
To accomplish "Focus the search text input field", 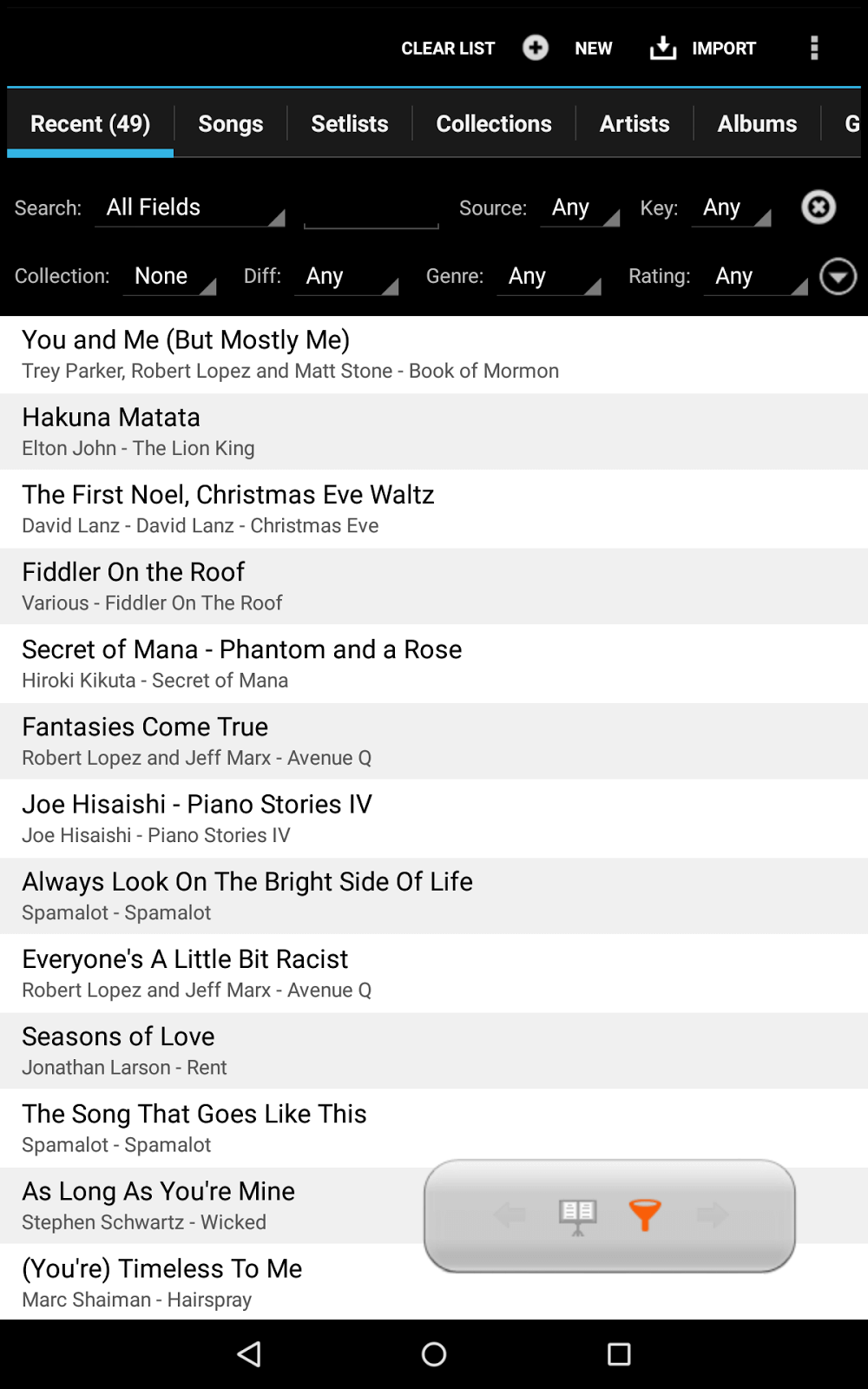I will [x=372, y=210].
